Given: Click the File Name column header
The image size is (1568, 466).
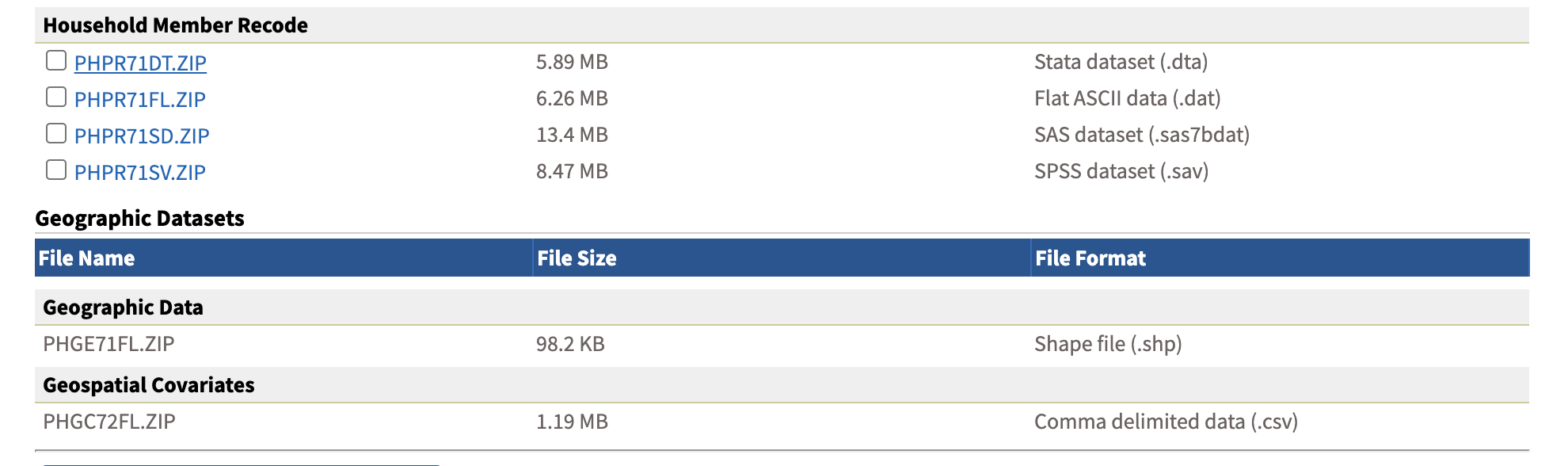Looking at the screenshot, I should [x=86, y=258].
